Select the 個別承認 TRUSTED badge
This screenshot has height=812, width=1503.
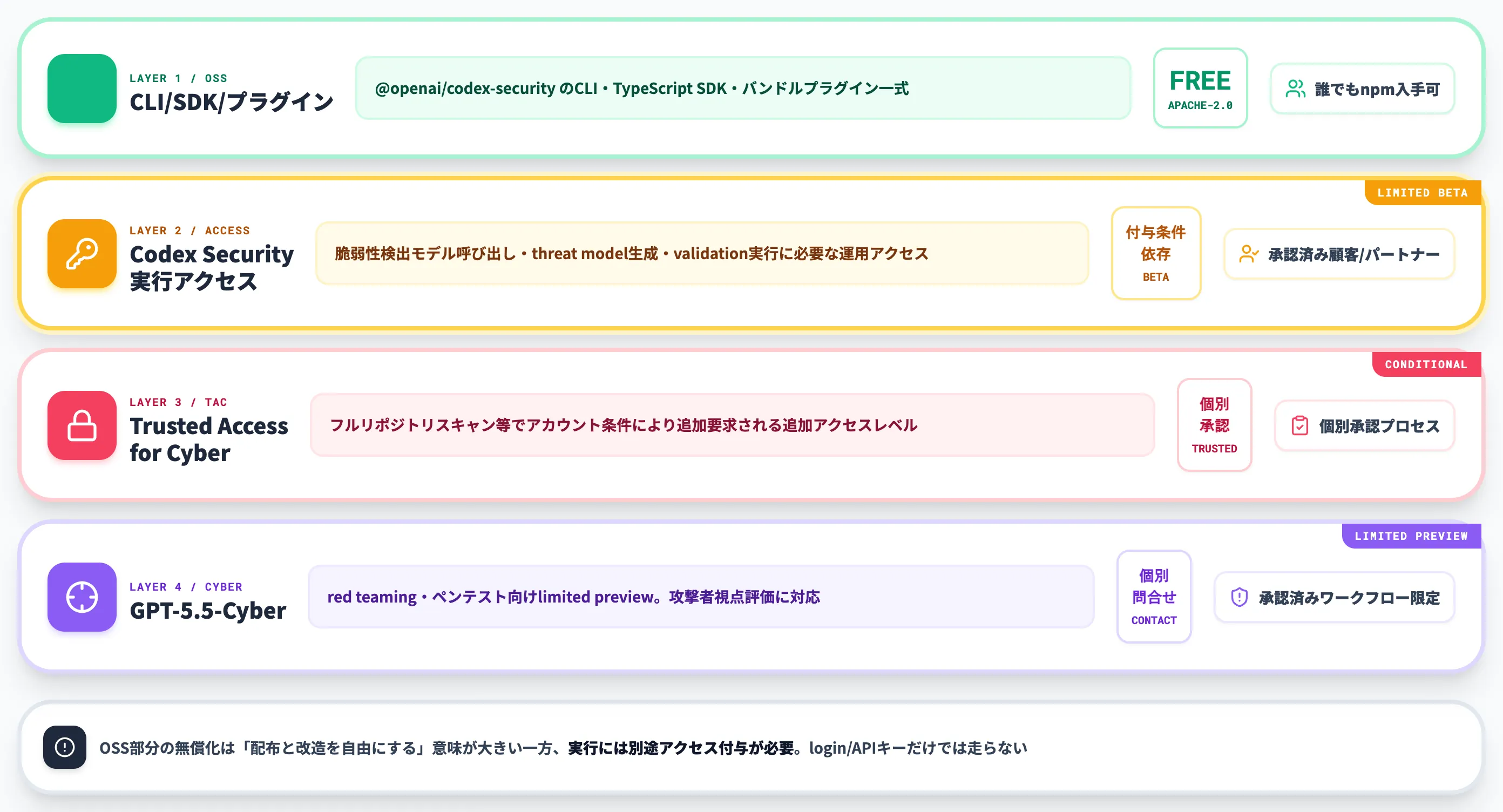1214,425
